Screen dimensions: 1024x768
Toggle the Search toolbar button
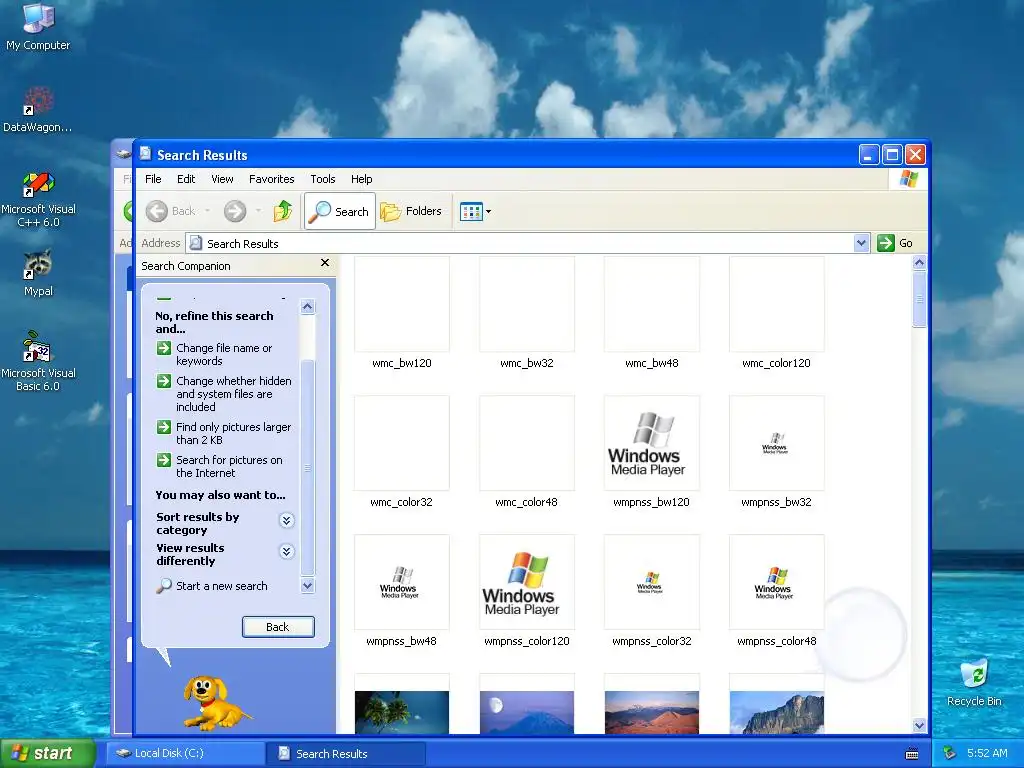[x=340, y=211]
